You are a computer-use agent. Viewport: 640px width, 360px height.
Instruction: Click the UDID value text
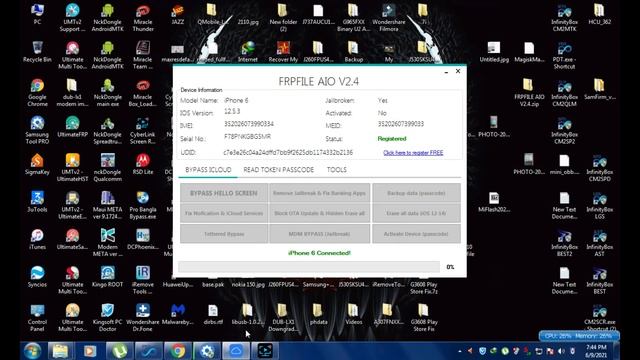click(288, 153)
